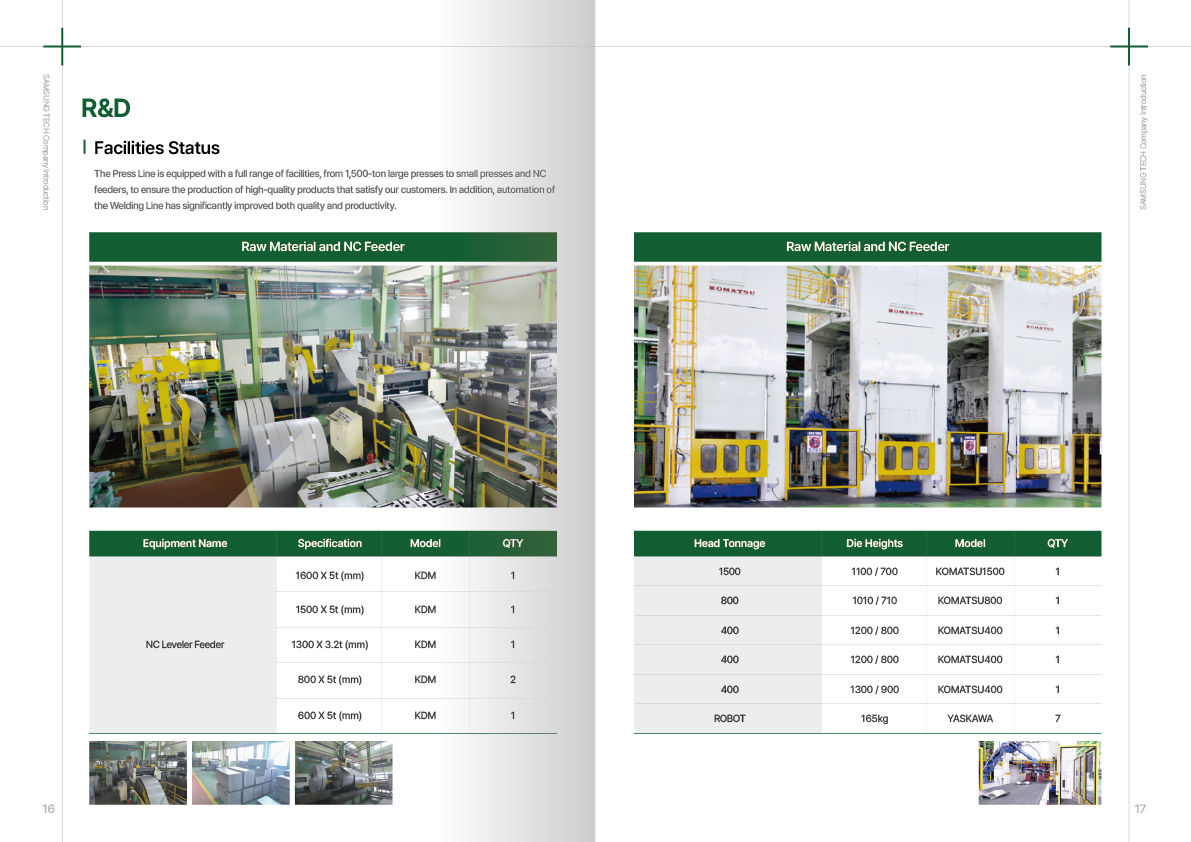Image resolution: width=1191 pixels, height=842 pixels.
Task: Click the 1300 X 3.2t (mm) specification cell
Action: (x=329, y=645)
